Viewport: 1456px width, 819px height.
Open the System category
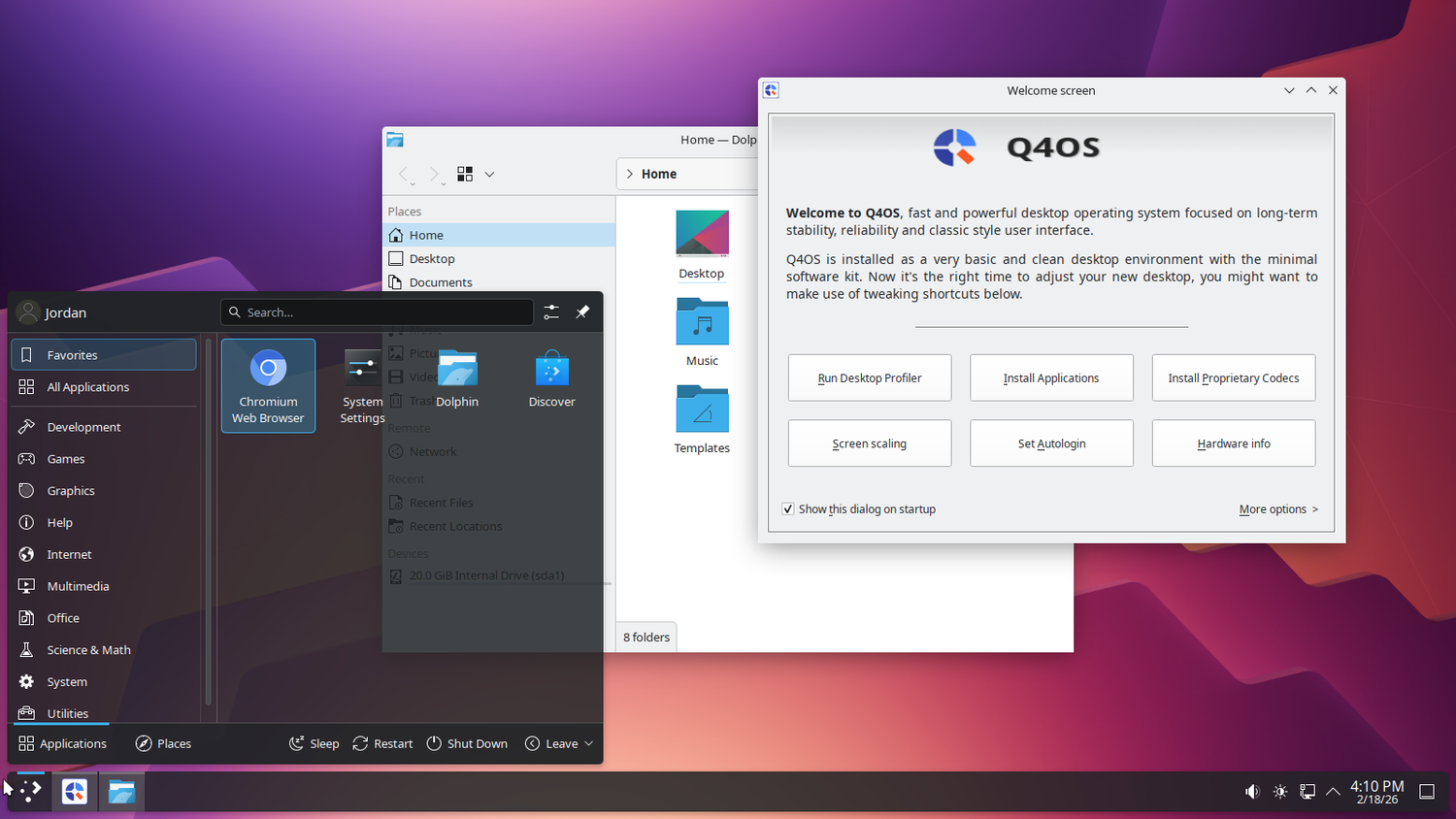pos(104,682)
